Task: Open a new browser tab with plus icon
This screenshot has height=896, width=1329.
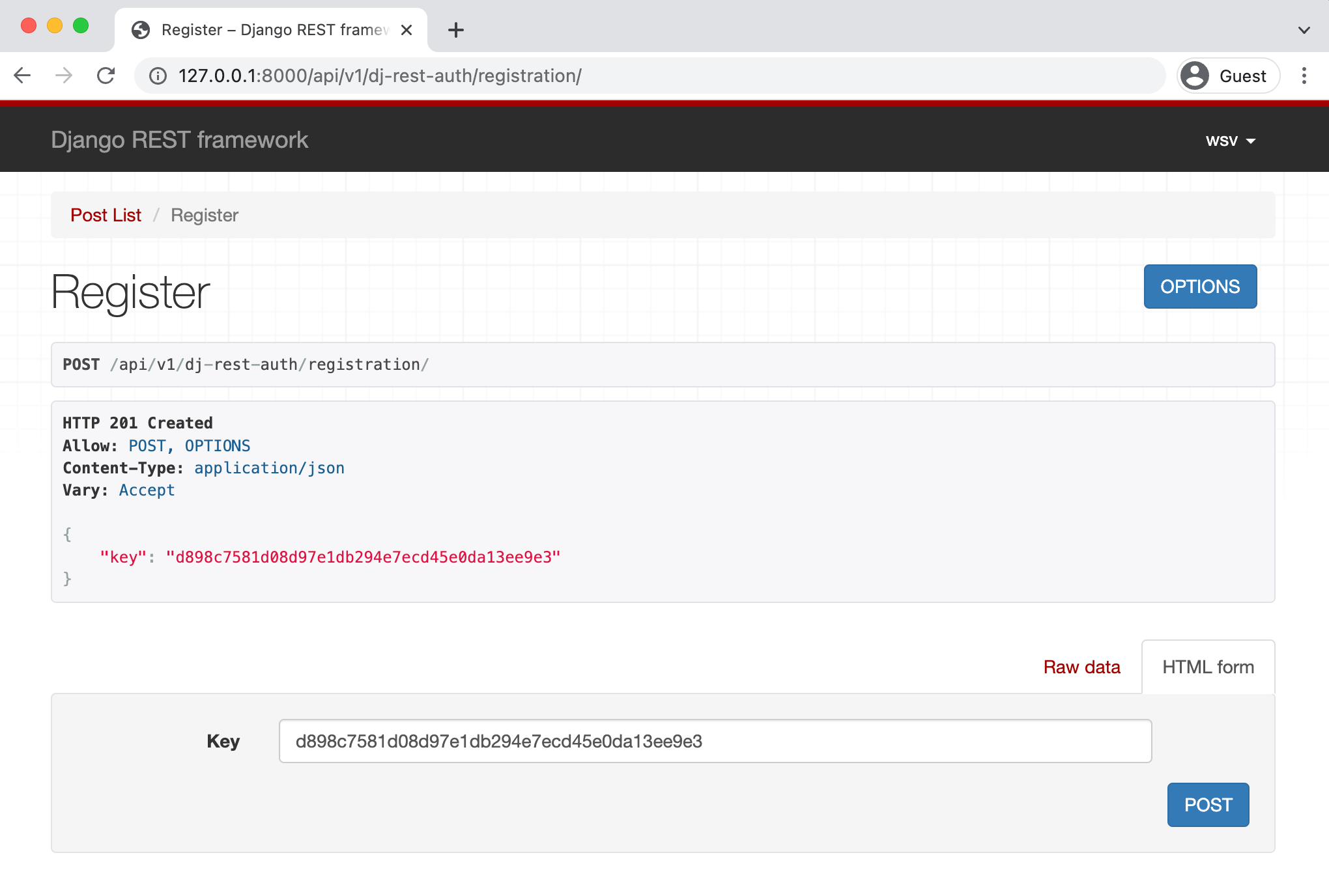Action: 456,30
